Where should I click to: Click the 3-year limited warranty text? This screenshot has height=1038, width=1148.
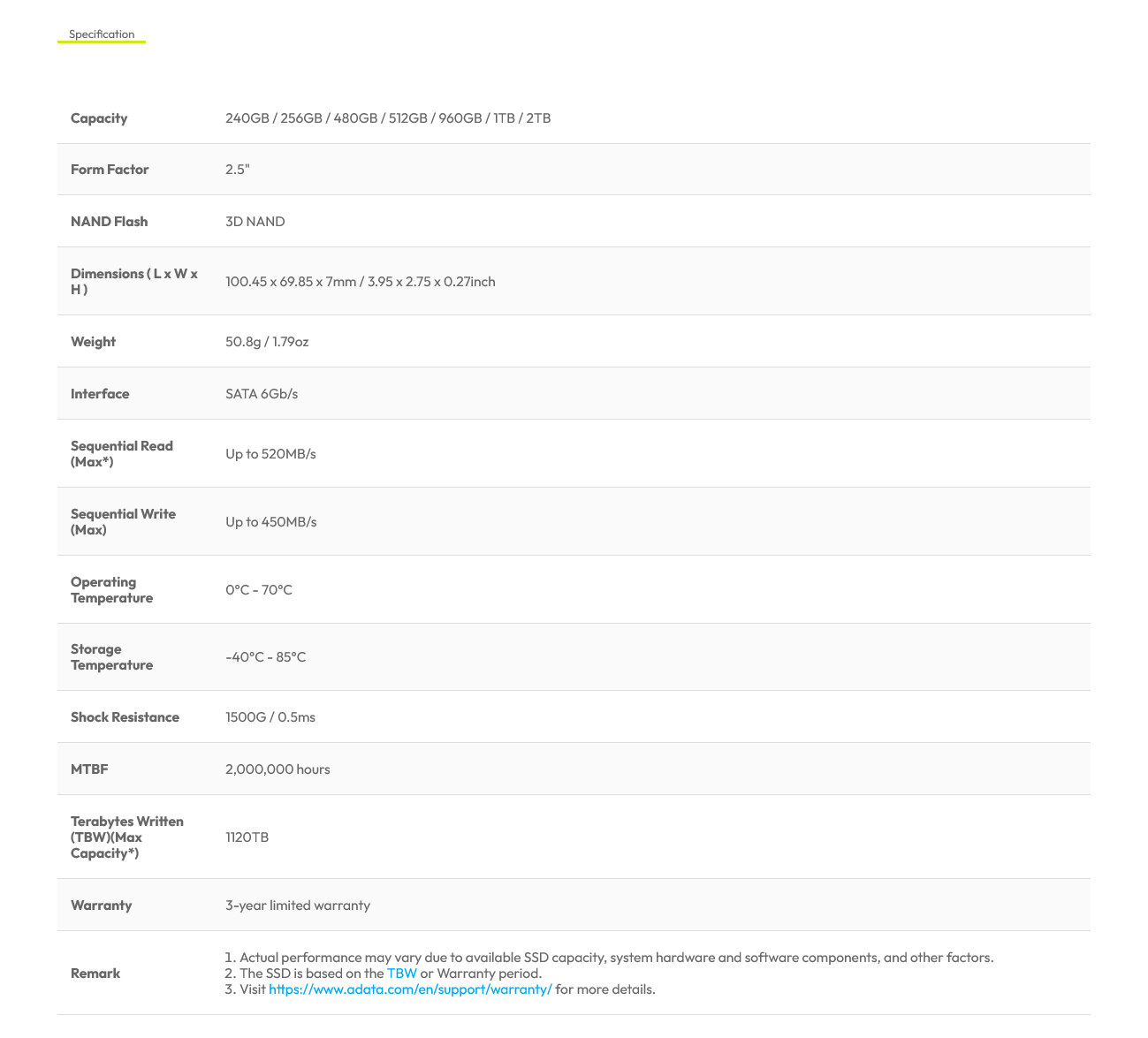tap(298, 905)
